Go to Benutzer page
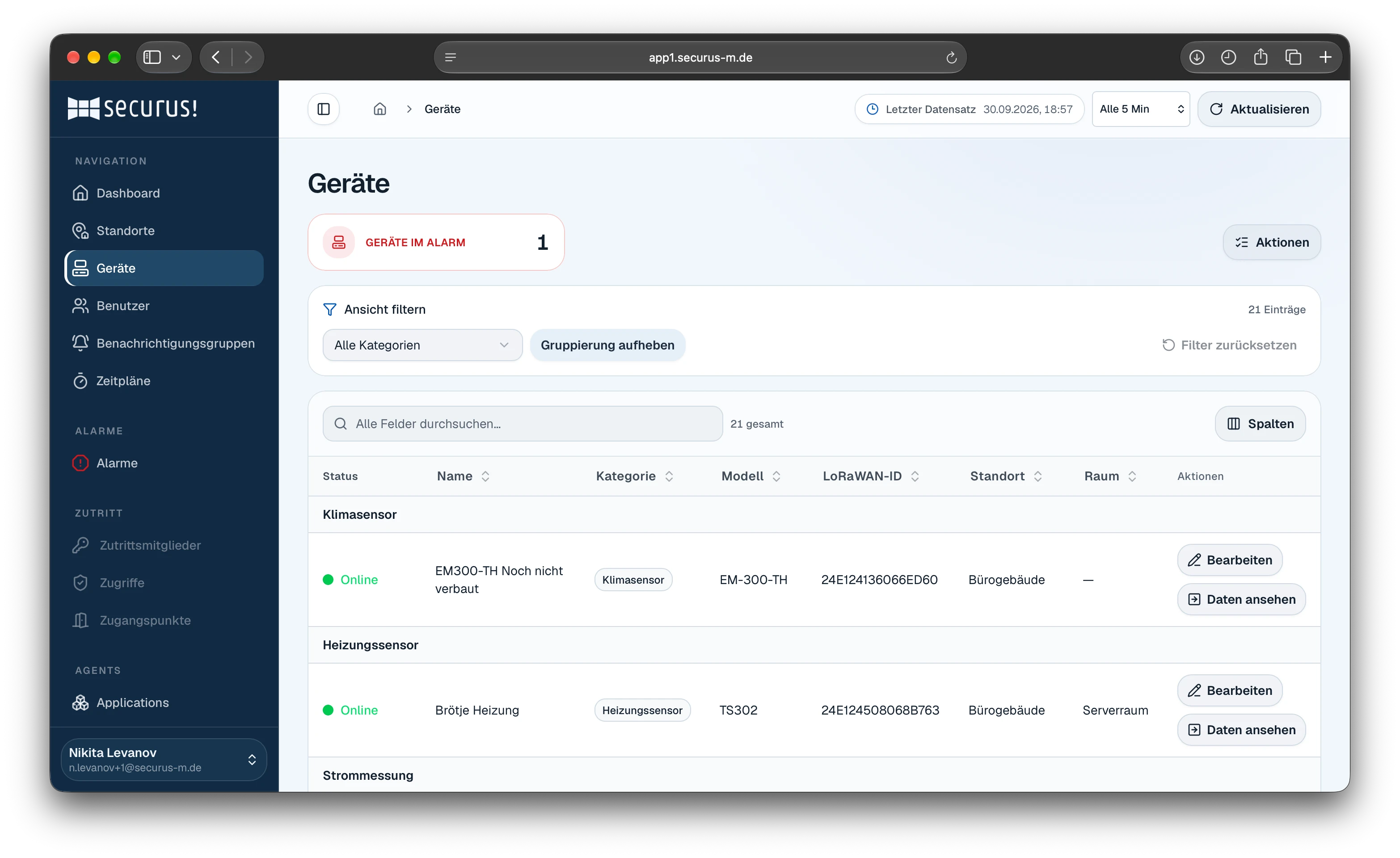This screenshot has width=1400, height=858. (164, 306)
